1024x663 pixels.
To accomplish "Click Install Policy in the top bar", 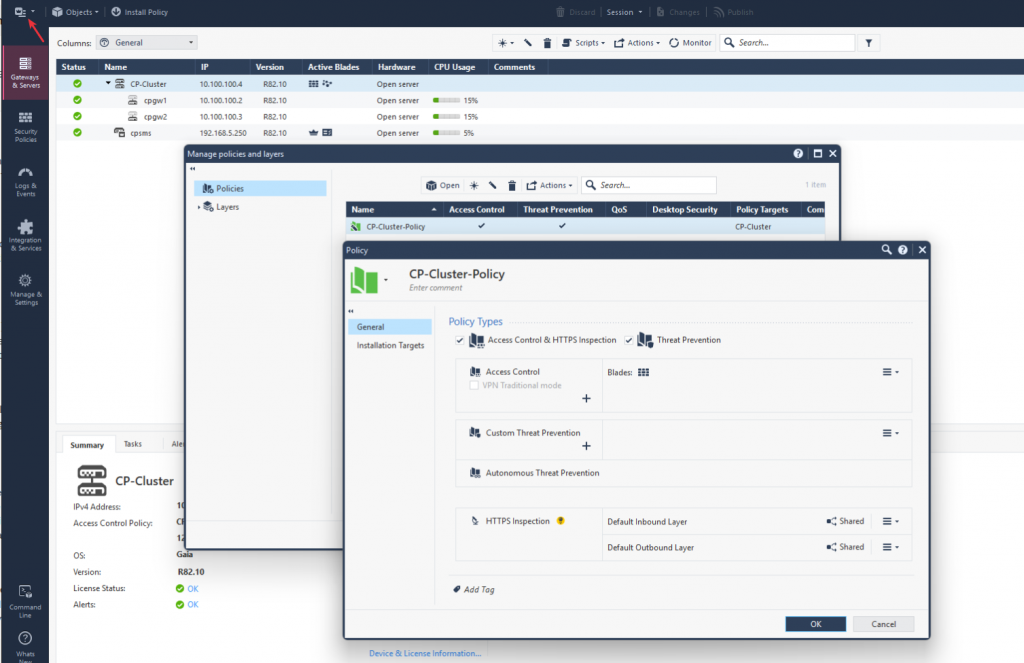I will pyautogui.click(x=139, y=12).
